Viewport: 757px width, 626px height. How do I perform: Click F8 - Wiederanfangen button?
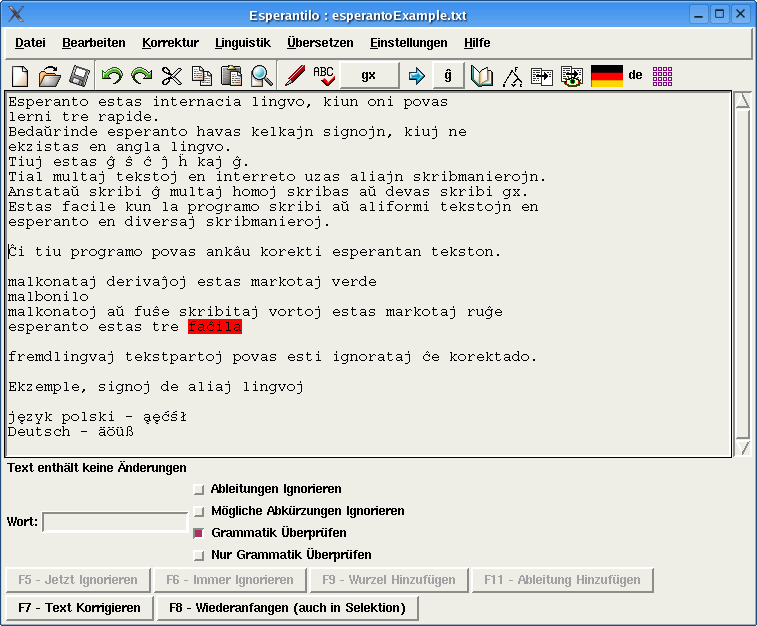[287, 608]
